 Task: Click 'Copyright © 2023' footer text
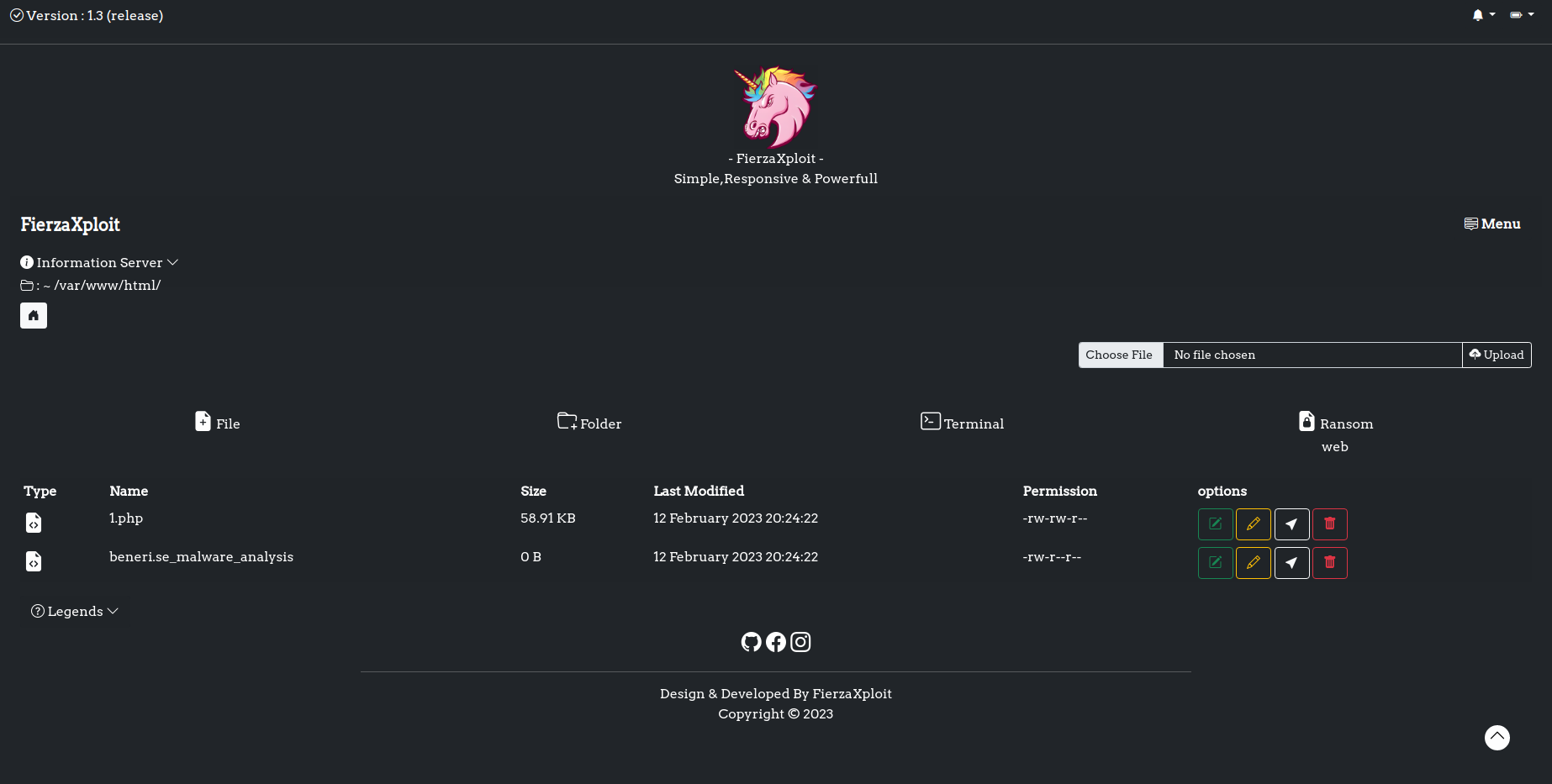tap(776, 714)
